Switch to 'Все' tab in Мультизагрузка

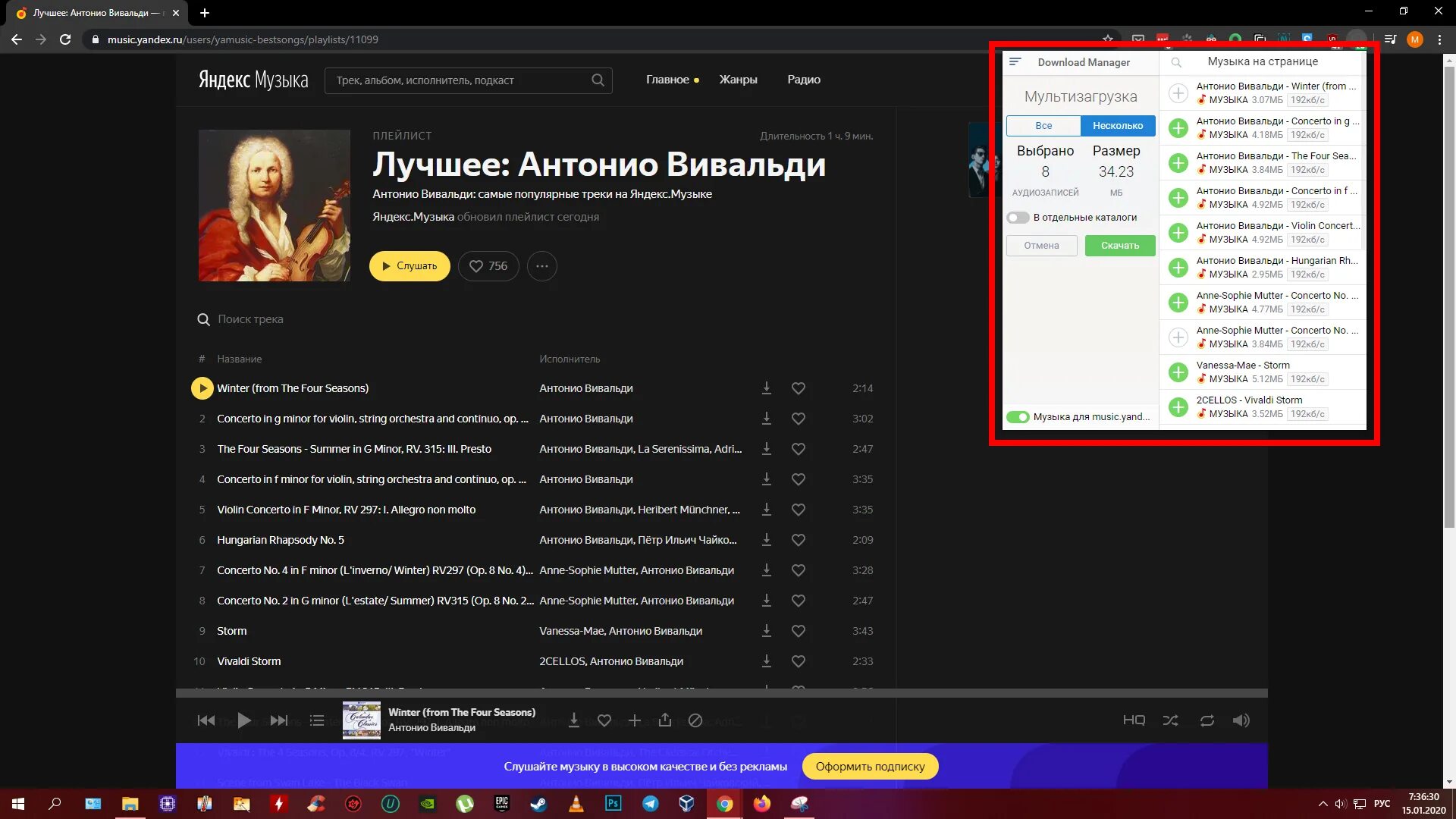pyautogui.click(x=1043, y=126)
